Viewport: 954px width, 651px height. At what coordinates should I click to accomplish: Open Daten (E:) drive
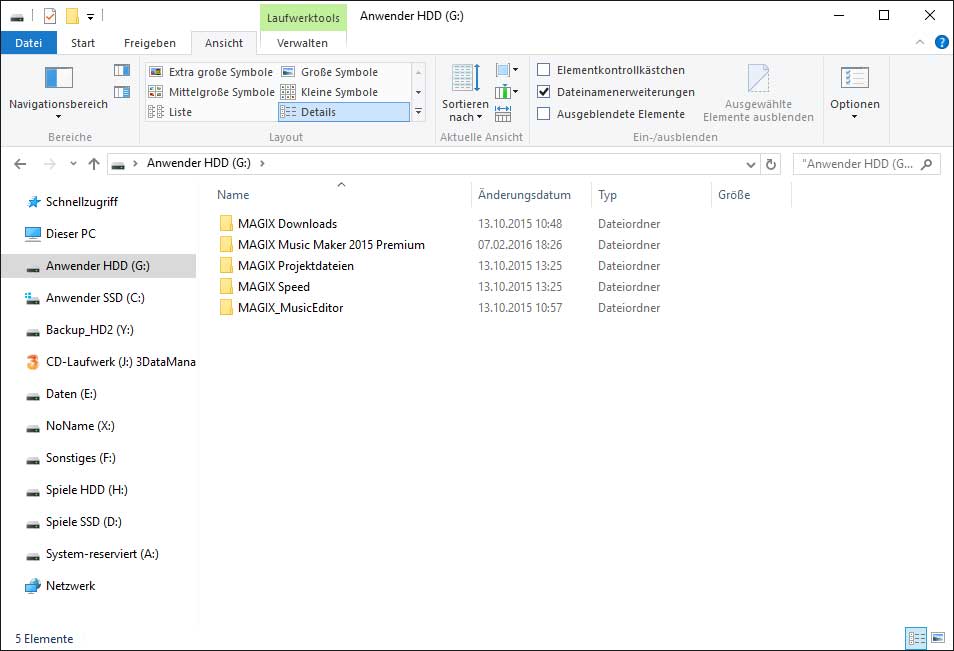(x=71, y=394)
